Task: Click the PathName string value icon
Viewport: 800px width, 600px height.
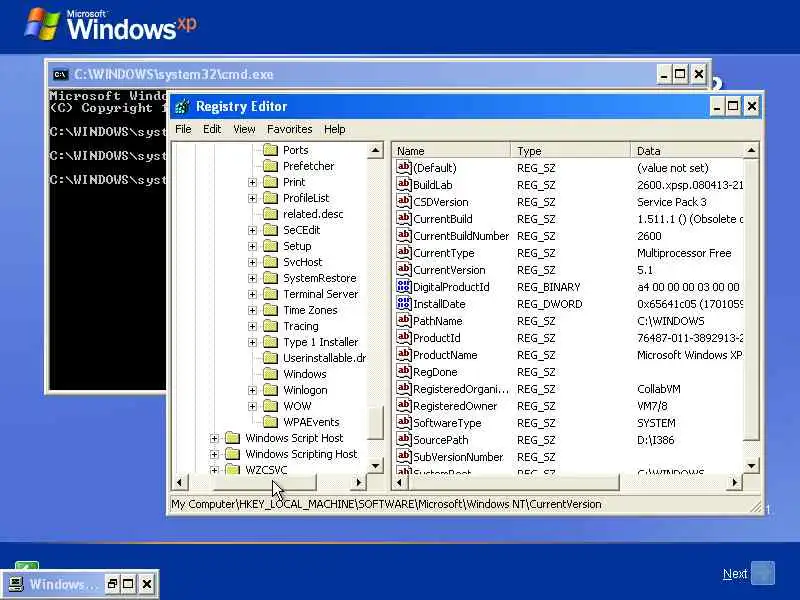Action: pos(404,320)
